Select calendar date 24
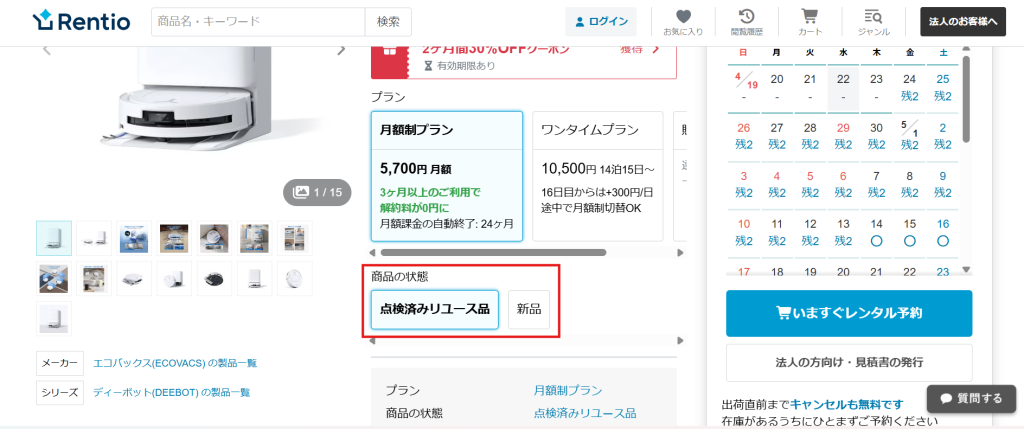This screenshot has height=429, width=1024. (x=910, y=87)
